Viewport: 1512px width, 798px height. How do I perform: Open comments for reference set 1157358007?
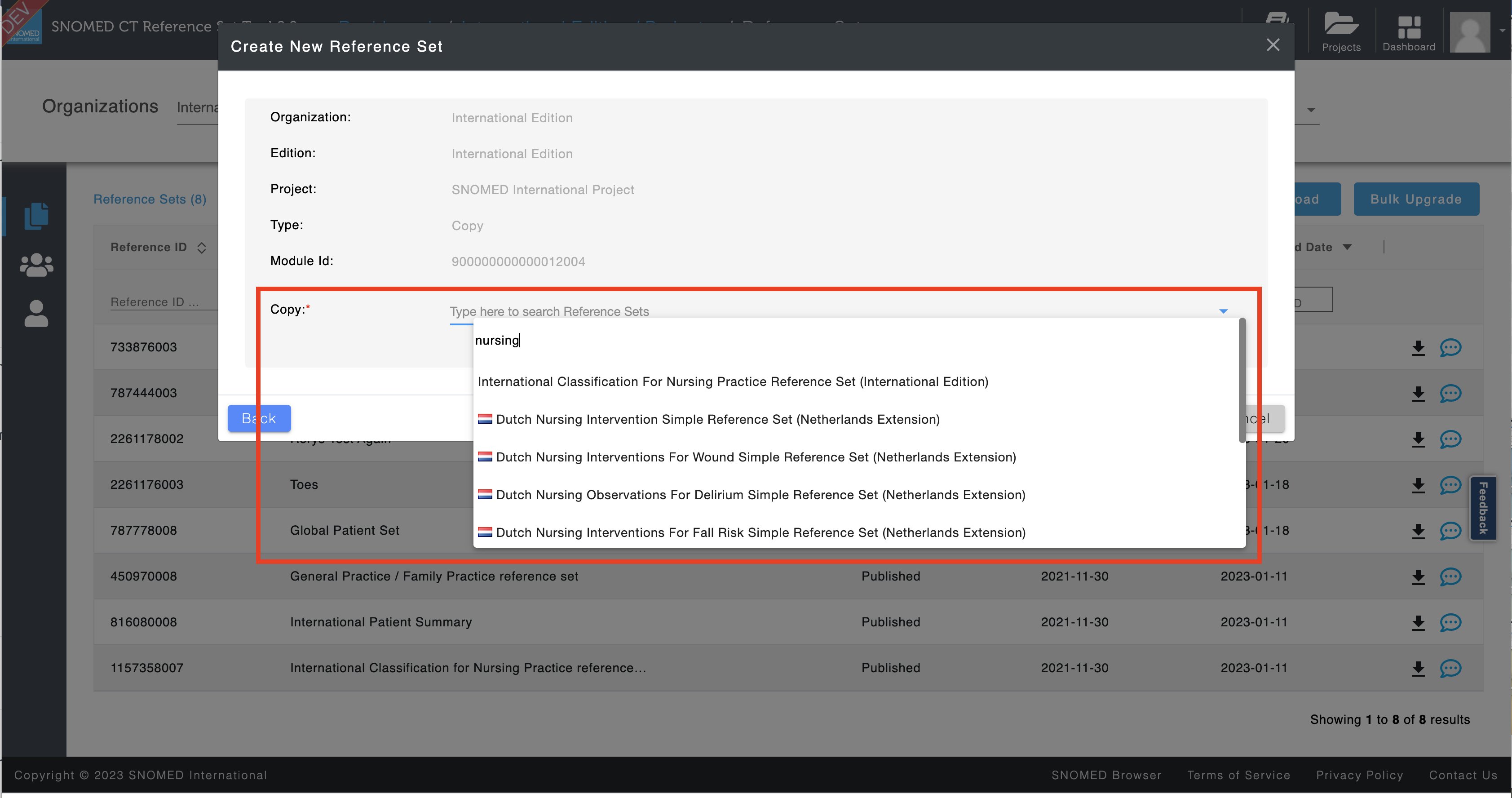1450,668
